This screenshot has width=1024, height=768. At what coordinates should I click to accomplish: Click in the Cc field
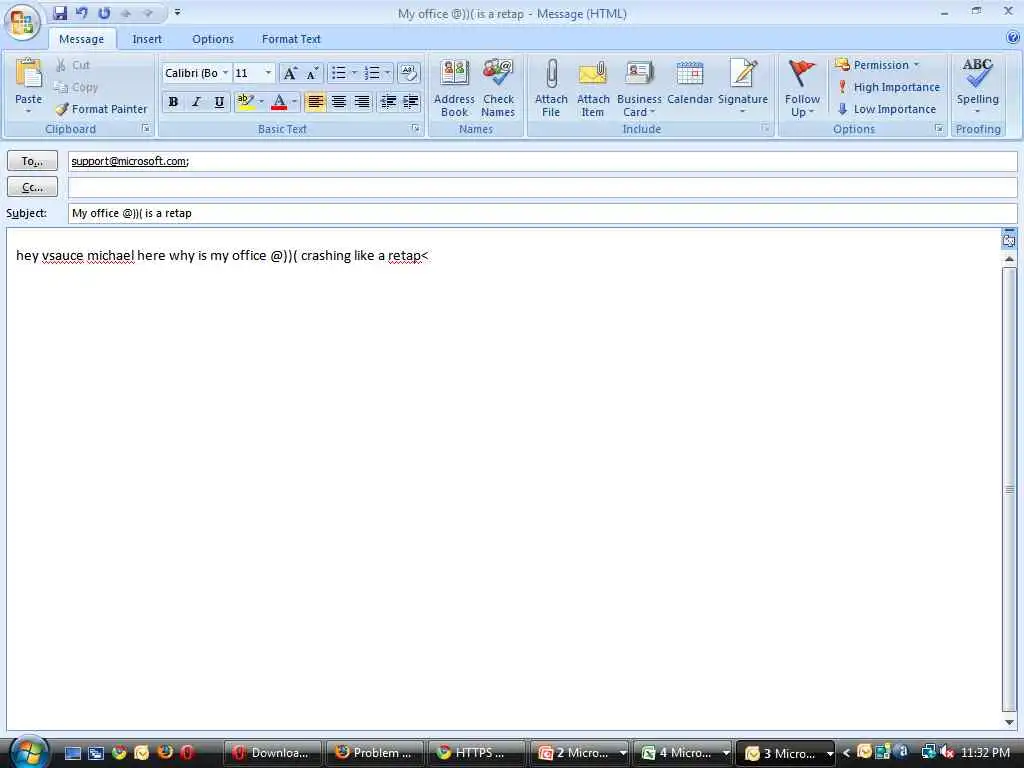(x=543, y=187)
